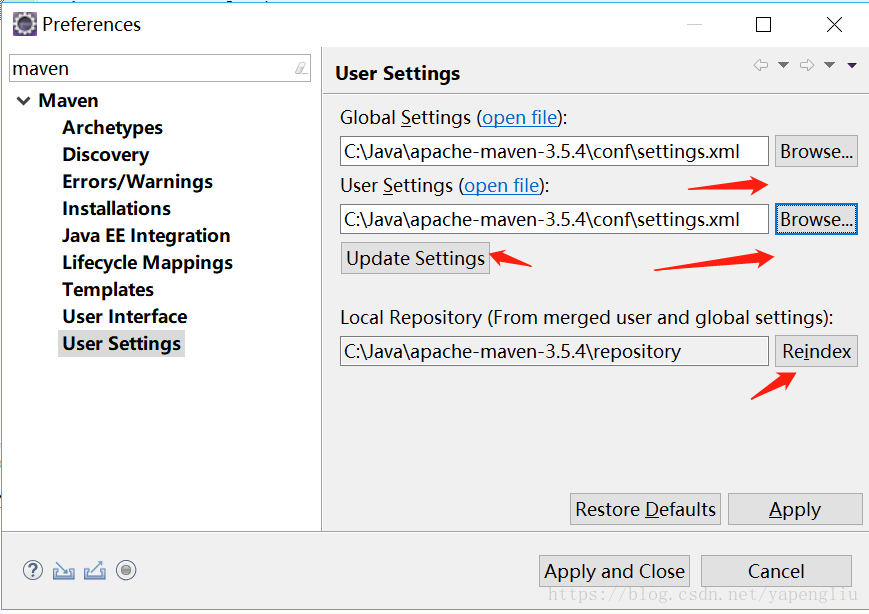869x614 pixels.
Task: Collapse the Maven tree node
Action: pyautogui.click(x=23, y=101)
